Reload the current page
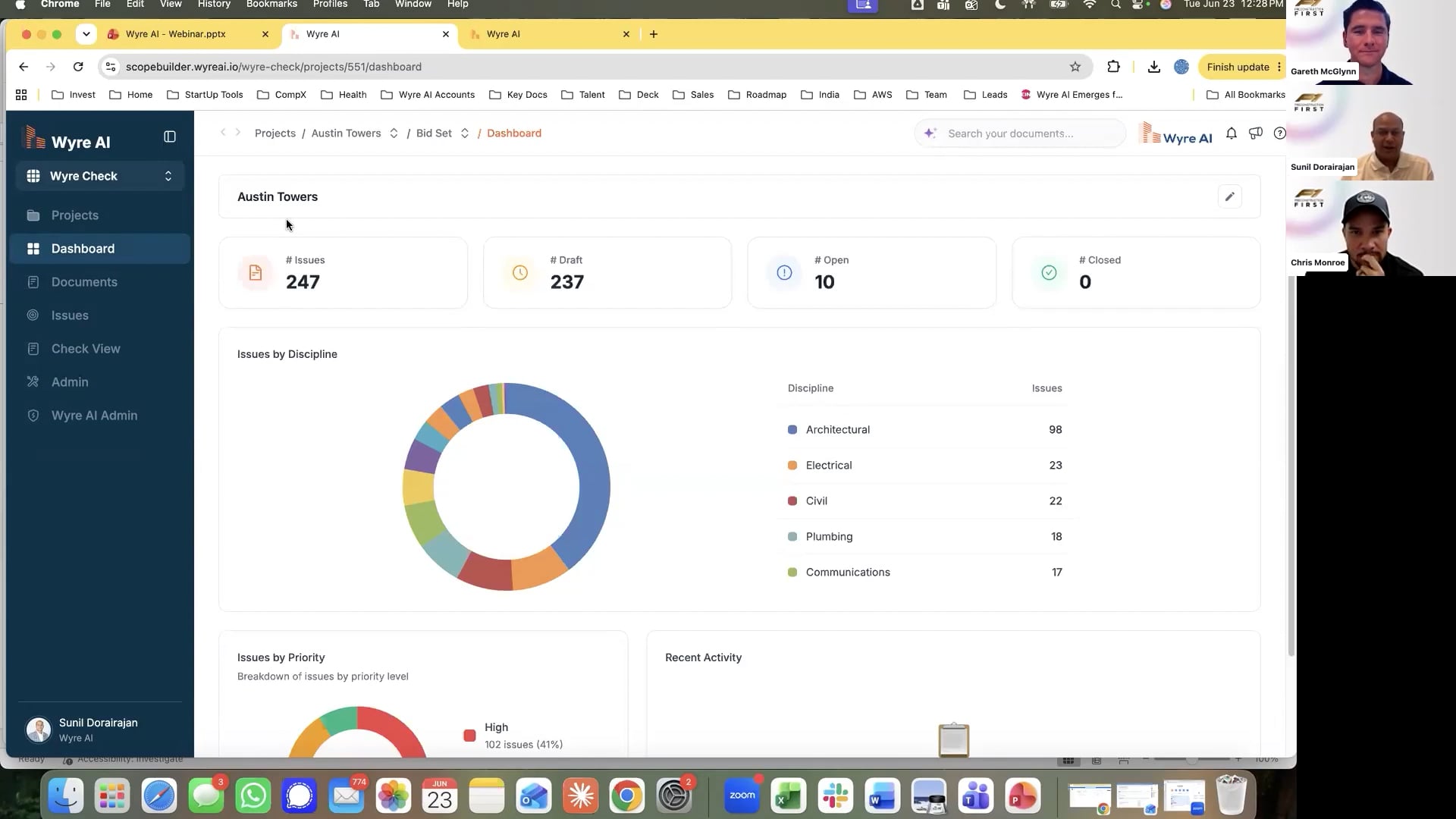 click(78, 67)
